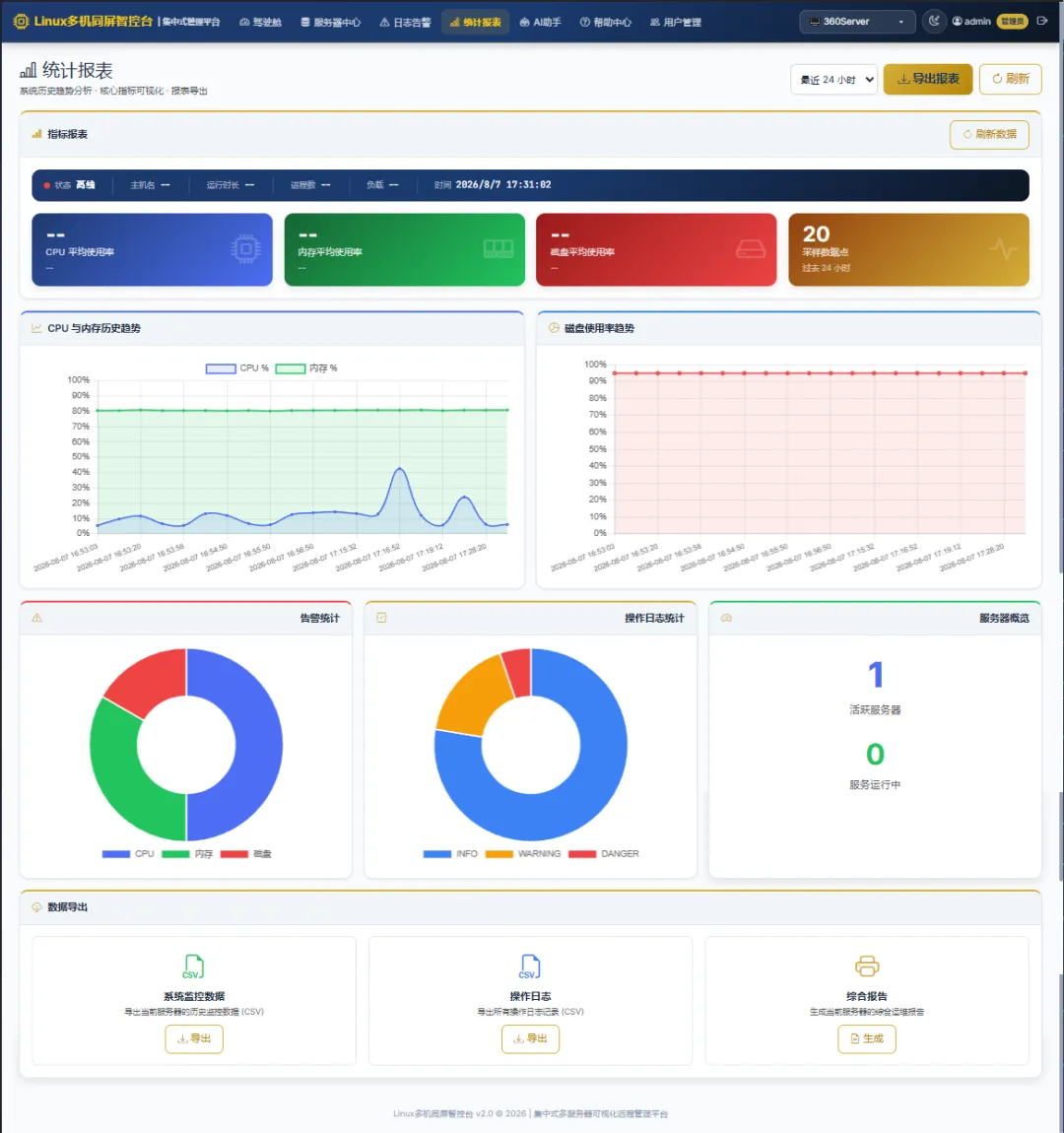Open the 最近 24 小时 time range dropdown
The width and height of the screenshot is (1064, 1133).
click(x=834, y=80)
